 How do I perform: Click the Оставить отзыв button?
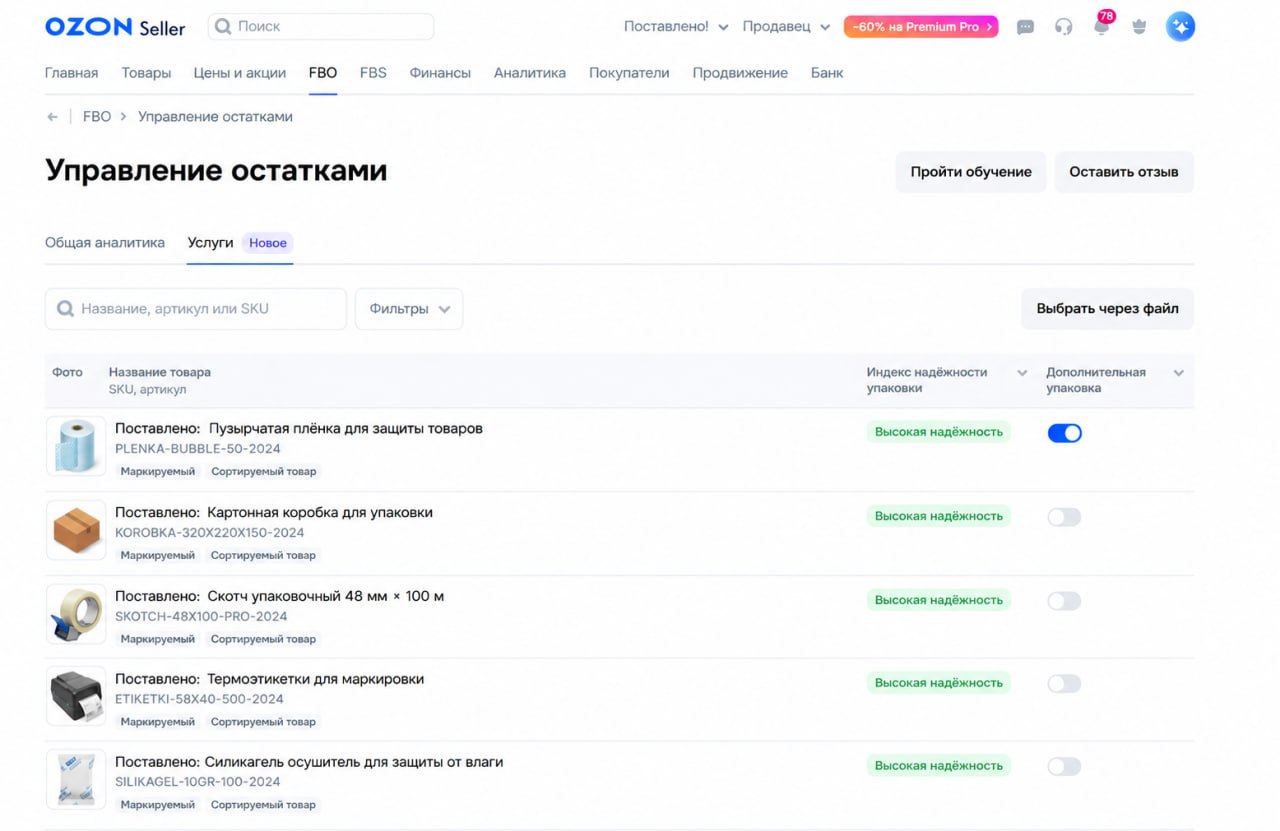(x=1124, y=172)
